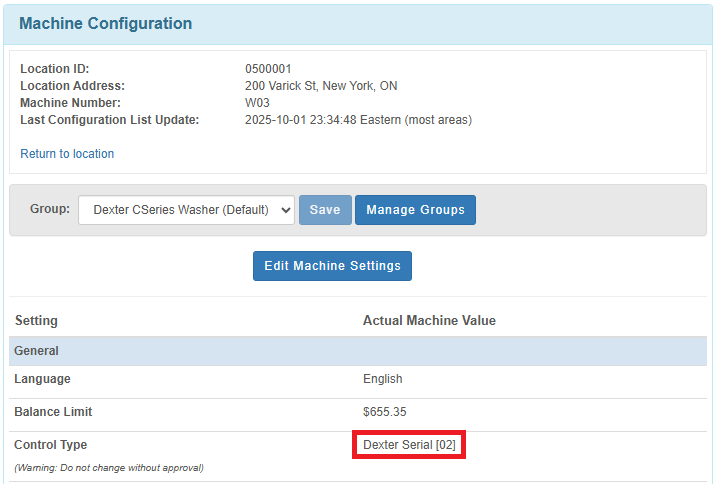Click the $655.35 balance limit value
Screen dimensions: 715x484
click(384, 412)
